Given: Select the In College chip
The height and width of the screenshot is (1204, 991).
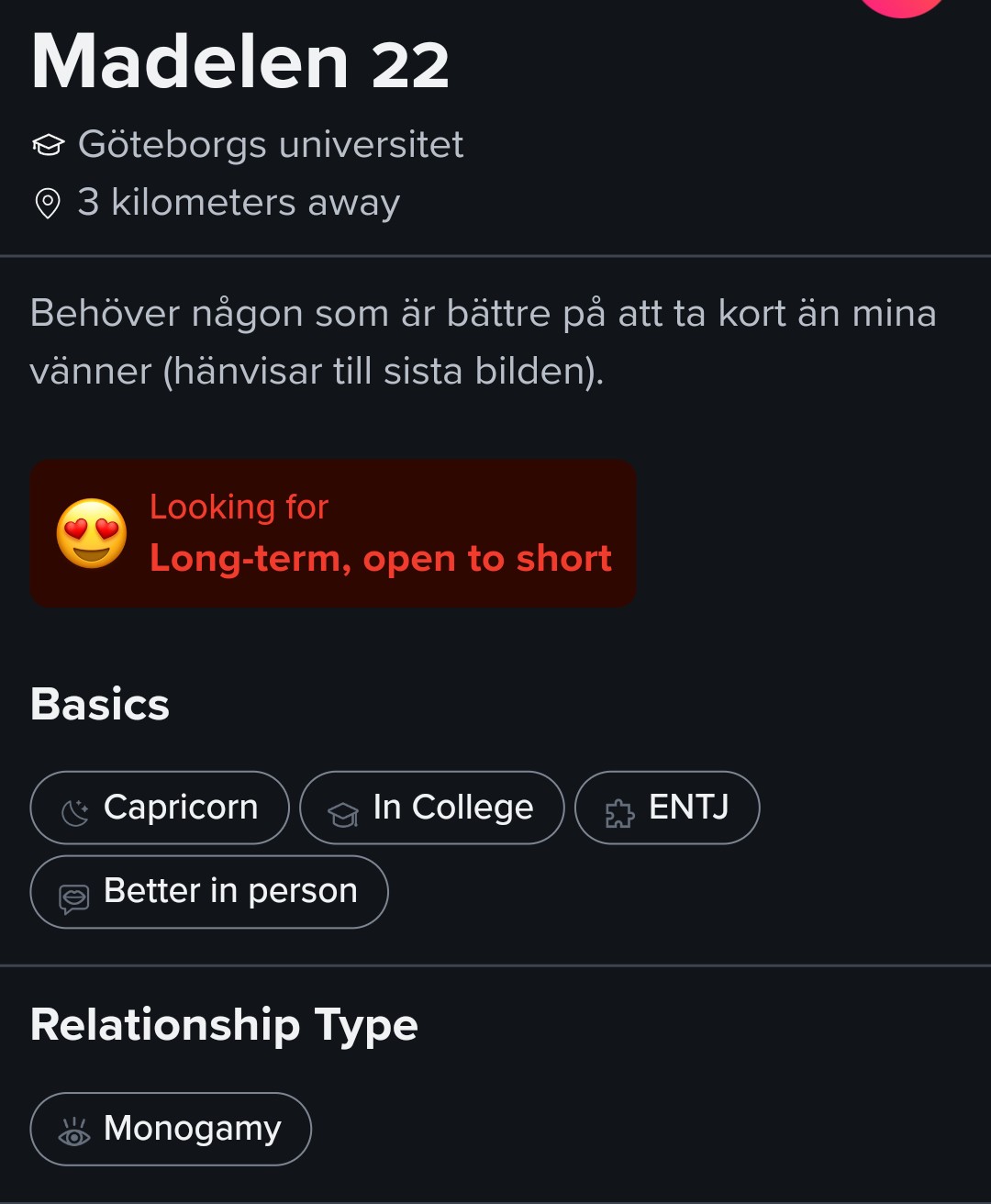Looking at the screenshot, I should [x=431, y=808].
